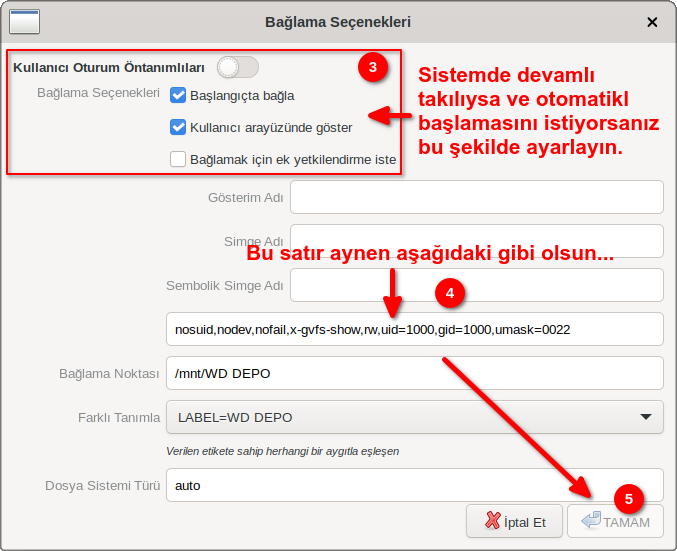Uncheck Kullanıcı arayüzünde göster checkbox
Screen dimensions: 677x551
[179, 127]
